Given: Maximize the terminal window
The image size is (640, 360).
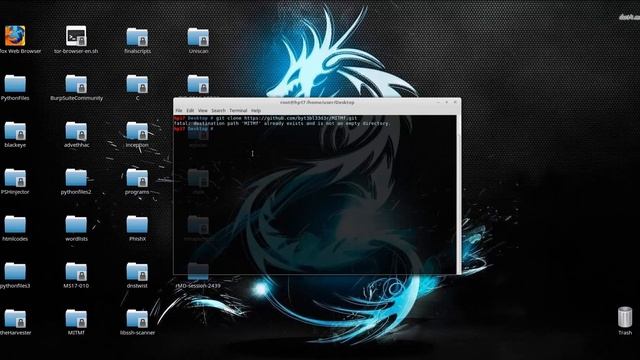Looking at the screenshot, I should point(447,102).
